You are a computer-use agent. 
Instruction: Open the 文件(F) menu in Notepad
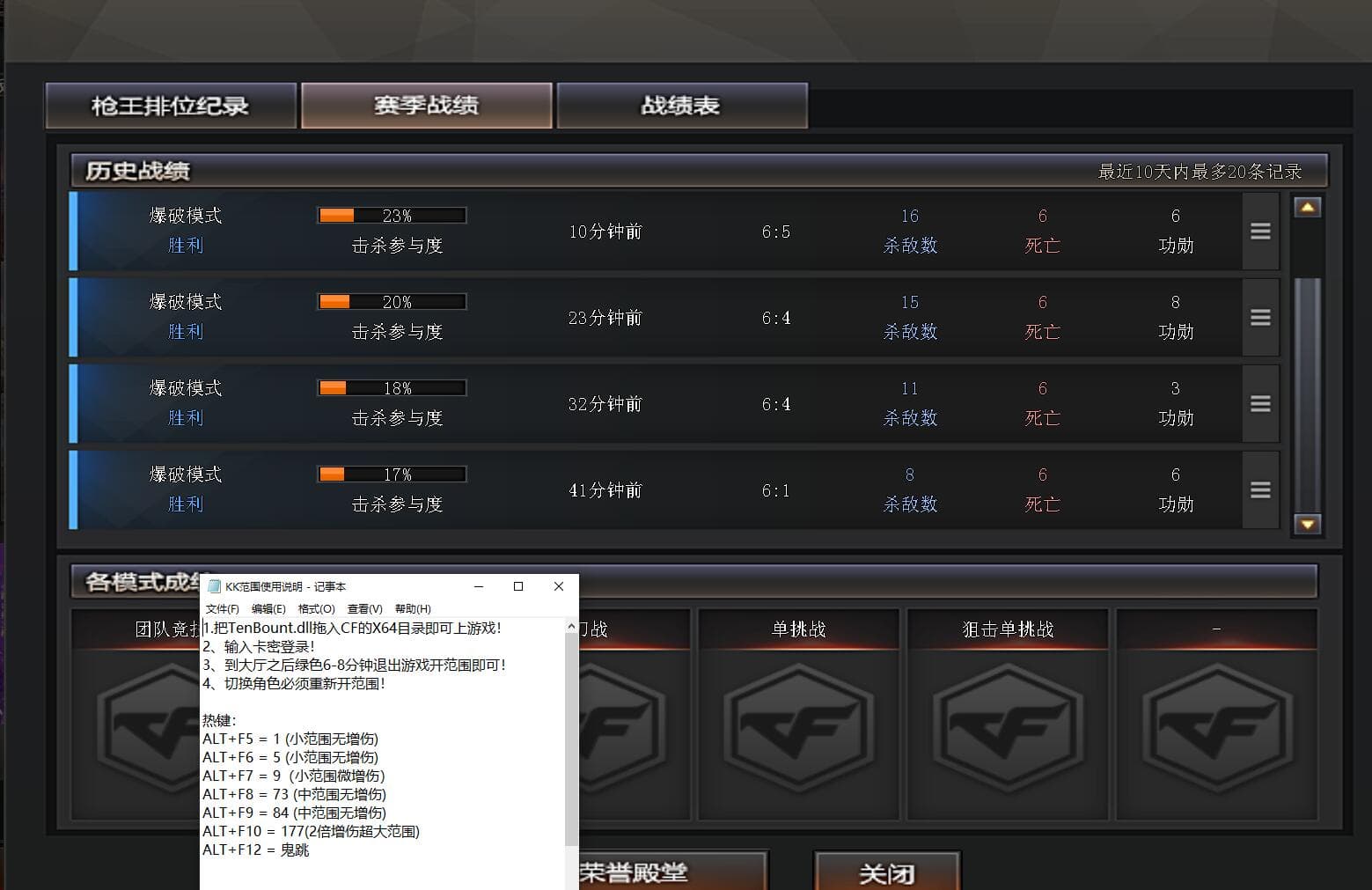222,609
